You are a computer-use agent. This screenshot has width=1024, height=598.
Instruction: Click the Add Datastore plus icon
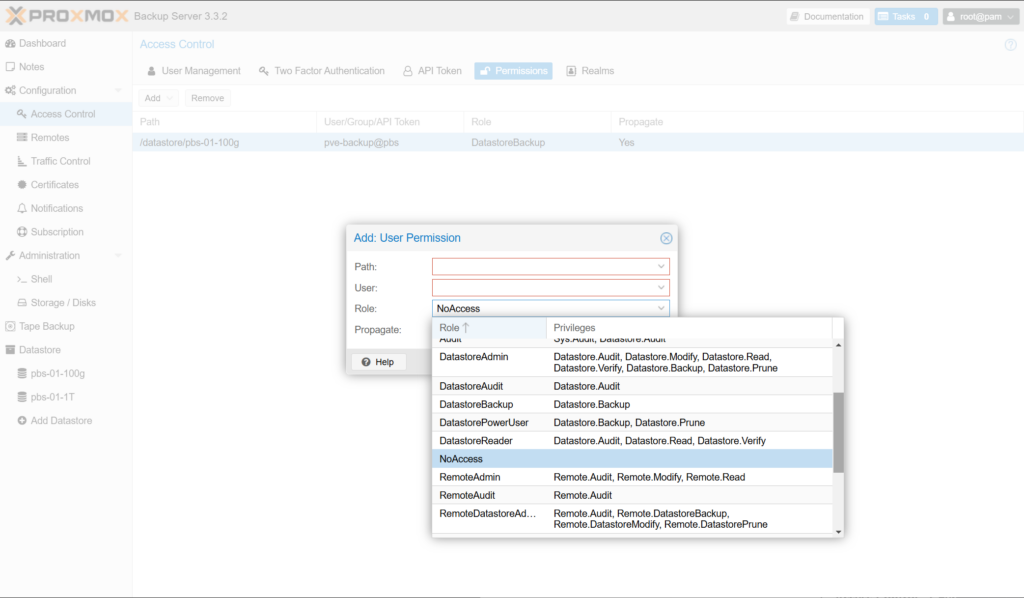22,421
